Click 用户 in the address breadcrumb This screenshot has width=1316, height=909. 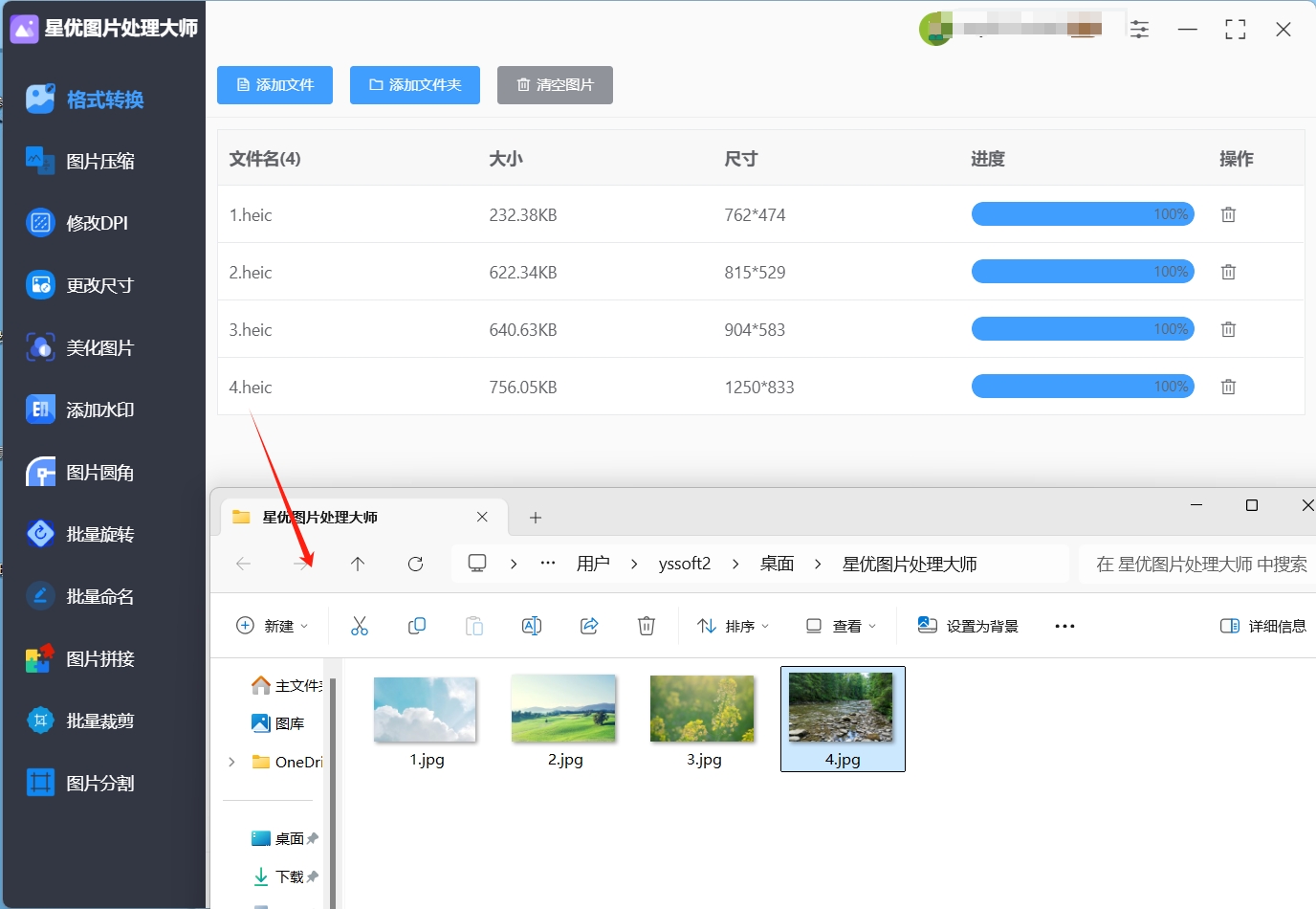pos(593,564)
